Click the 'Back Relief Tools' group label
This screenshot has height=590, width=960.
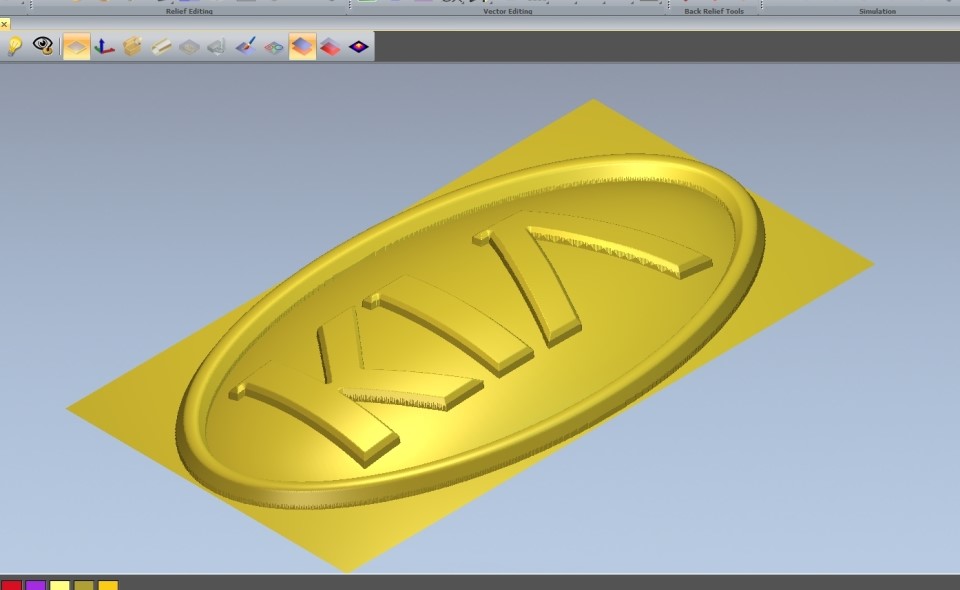(714, 11)
